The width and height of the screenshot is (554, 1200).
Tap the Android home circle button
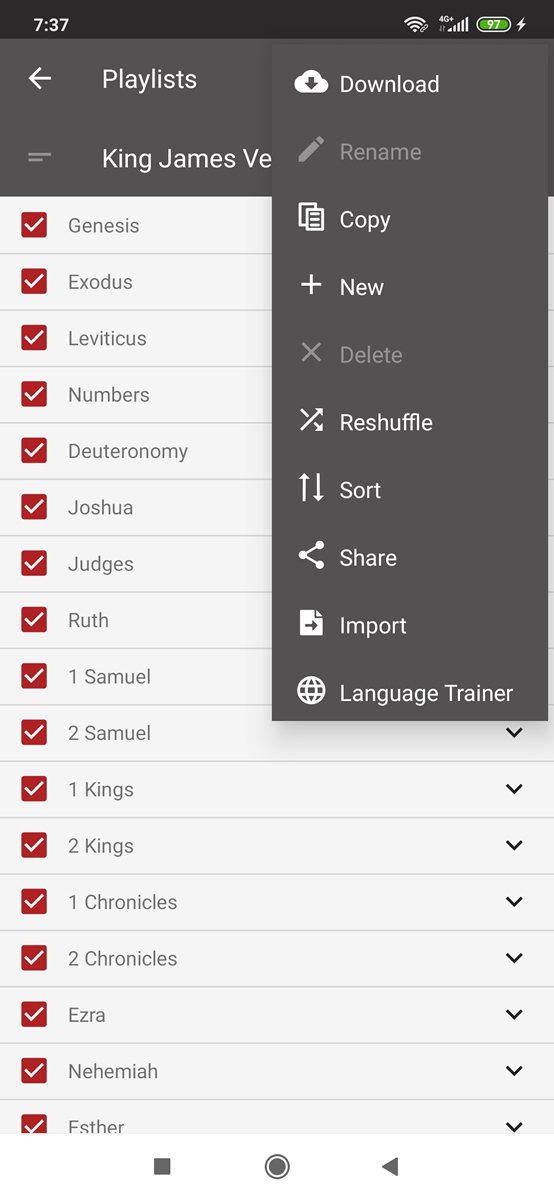(277, 1166)
